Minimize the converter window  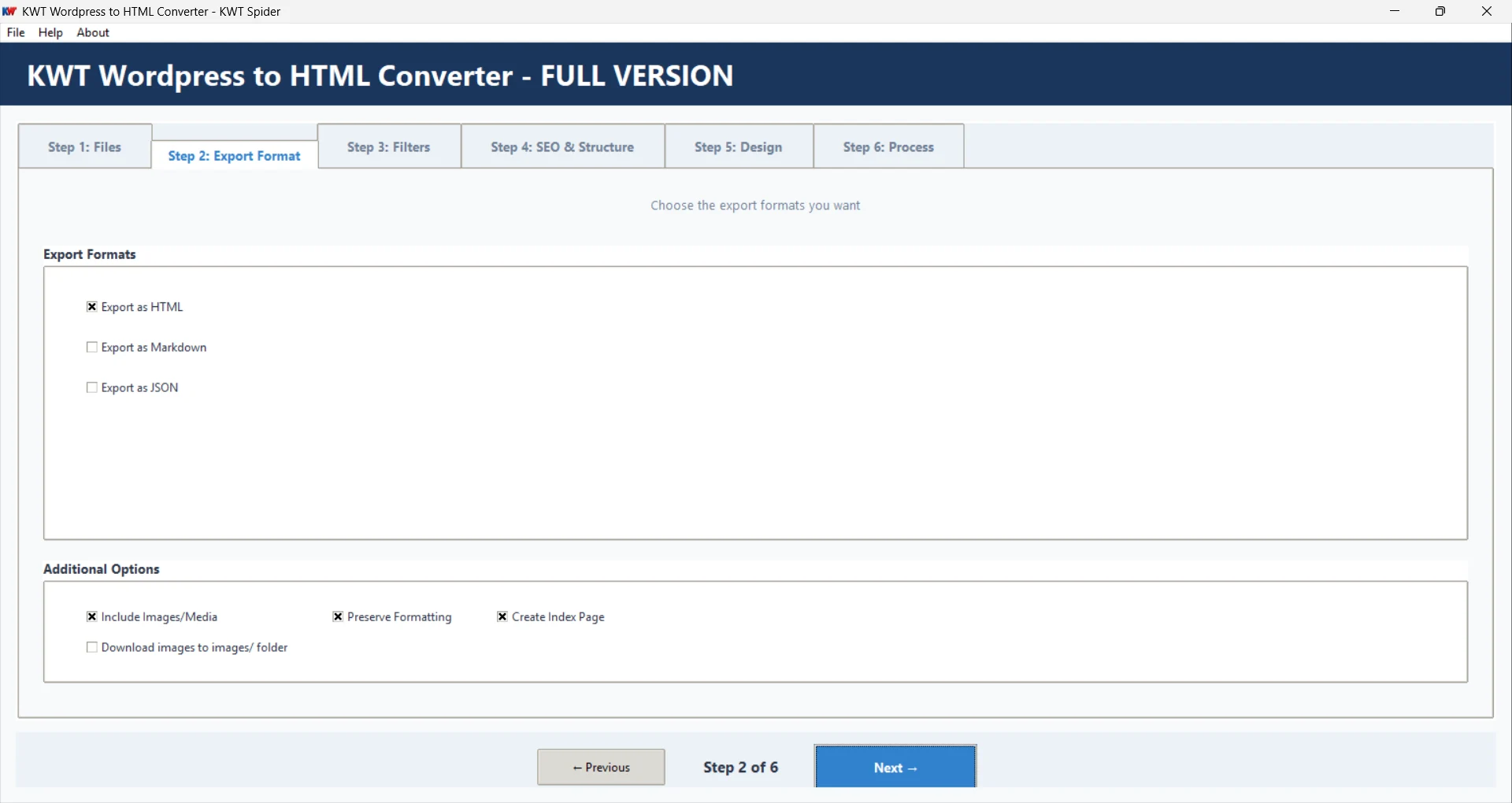pos(1395,11)
